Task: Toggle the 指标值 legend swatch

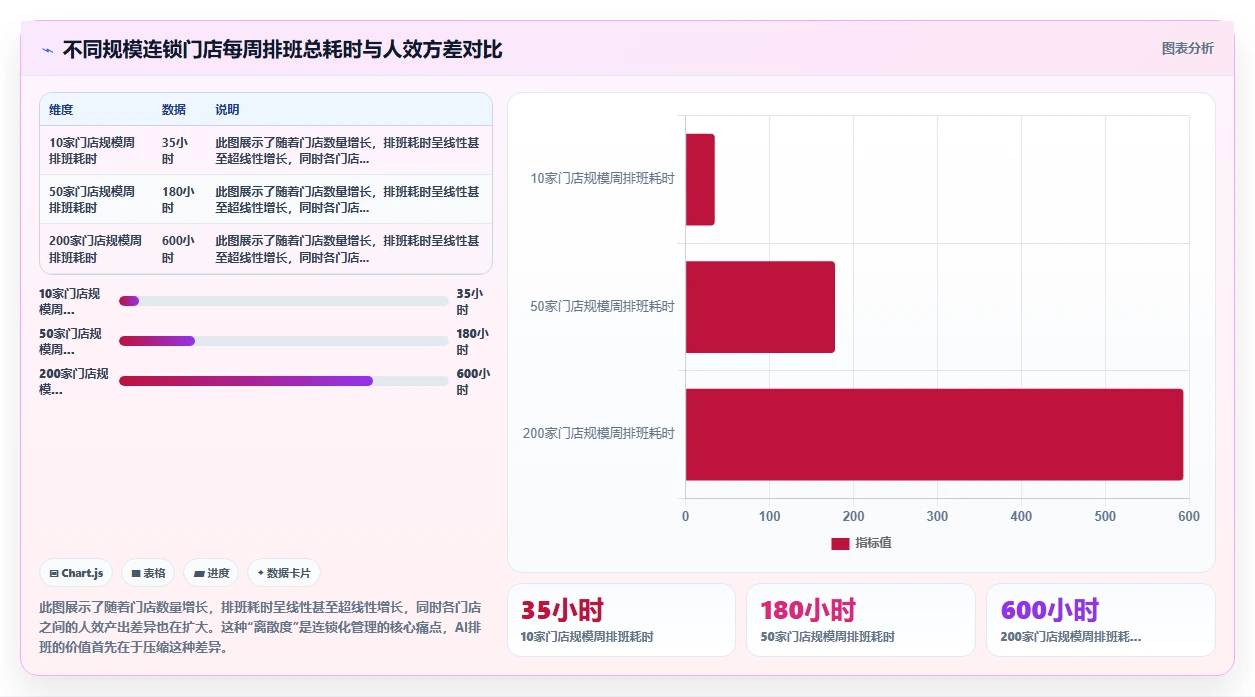Action: tap(840, 543)
